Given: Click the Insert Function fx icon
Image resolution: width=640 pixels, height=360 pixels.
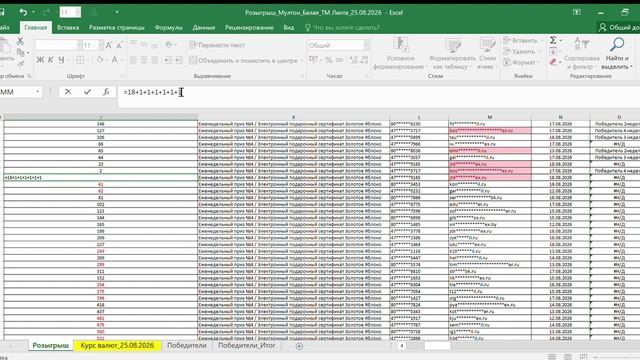Looking at the screenshot, I should click(x=106, y=92).
